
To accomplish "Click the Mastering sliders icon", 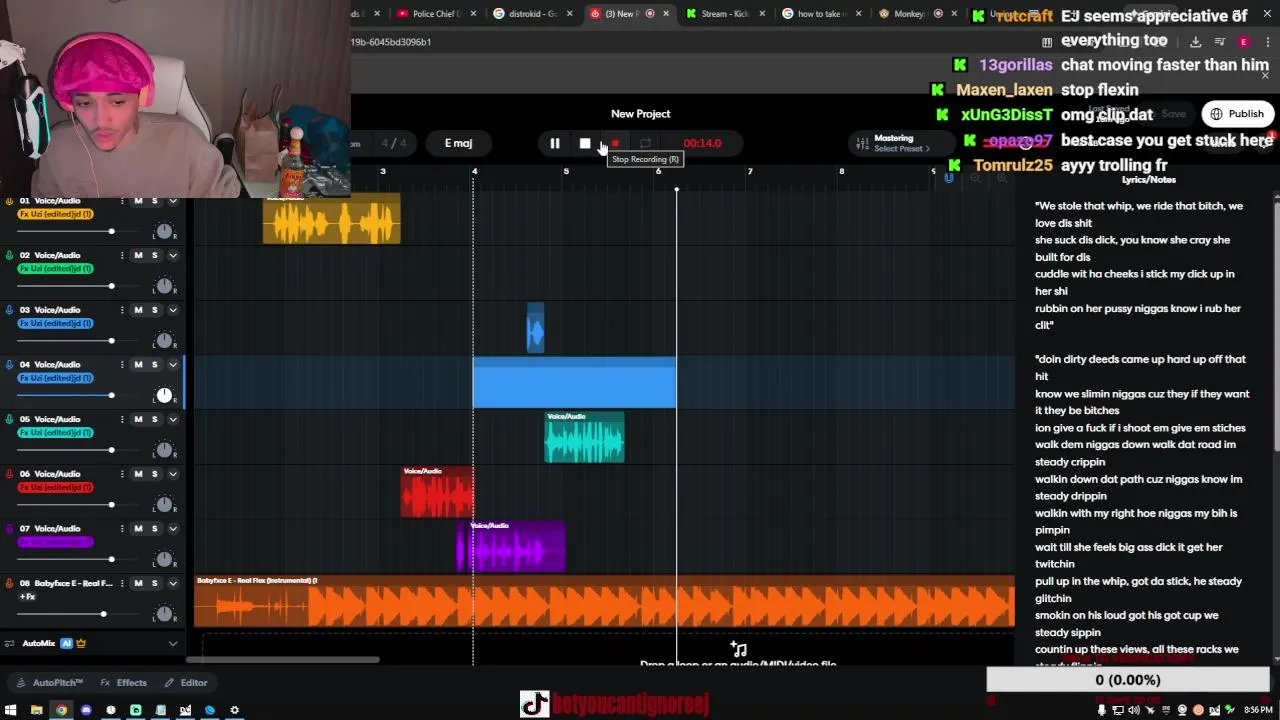I will coord(861,143).
